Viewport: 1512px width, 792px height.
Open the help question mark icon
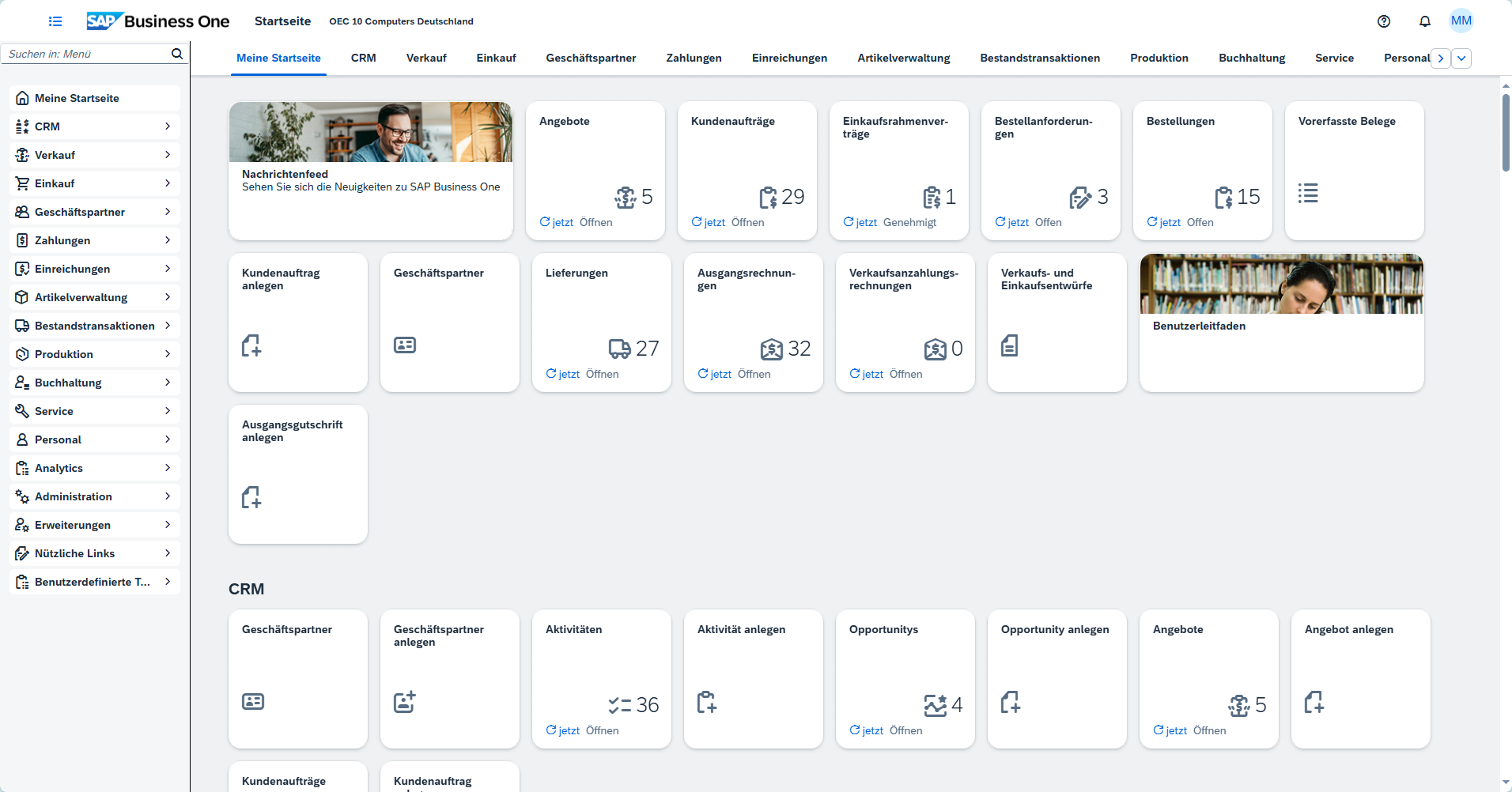coord(1383,21)
